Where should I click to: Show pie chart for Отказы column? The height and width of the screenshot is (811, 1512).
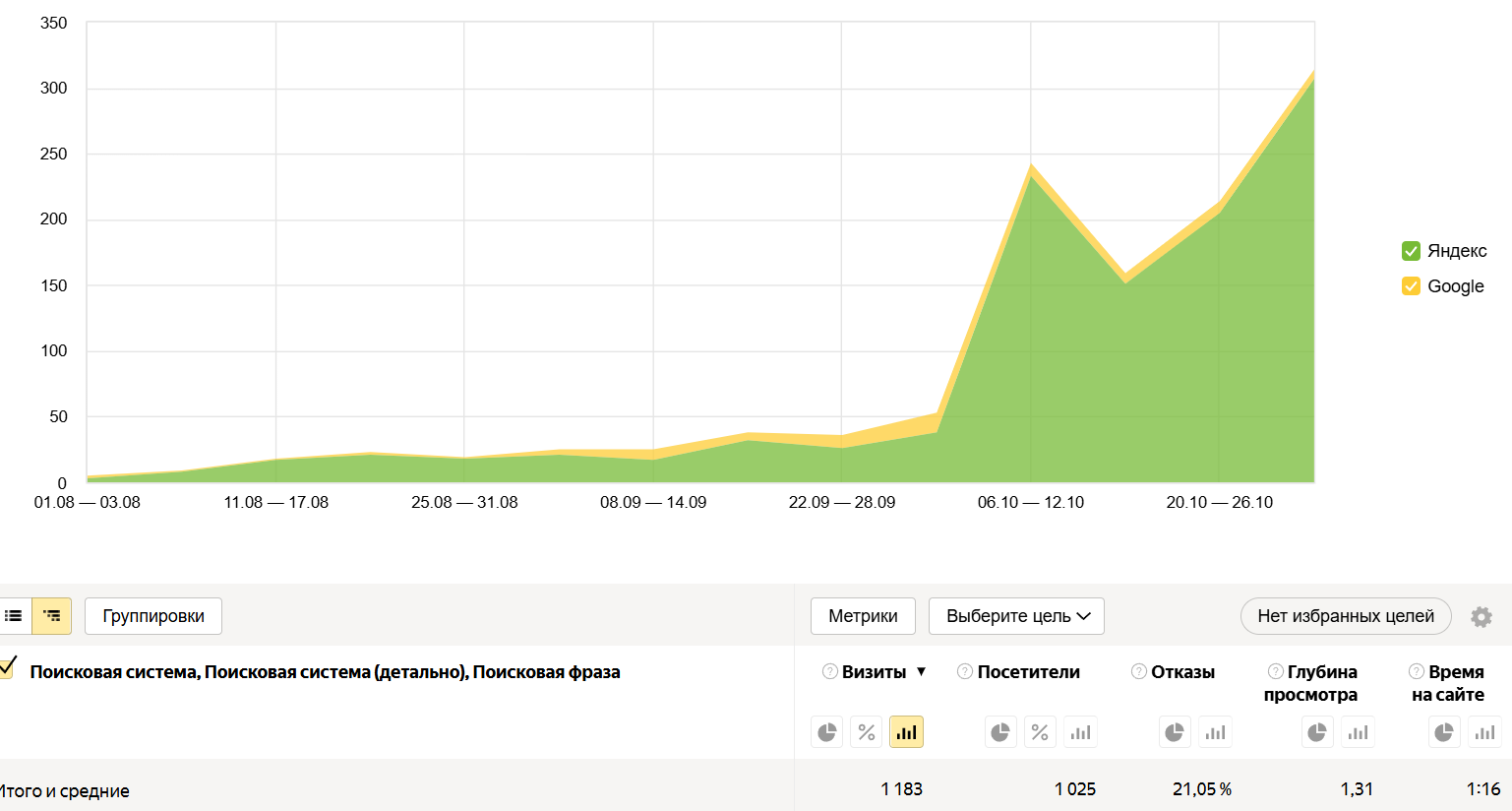[x=1174, y=732]
